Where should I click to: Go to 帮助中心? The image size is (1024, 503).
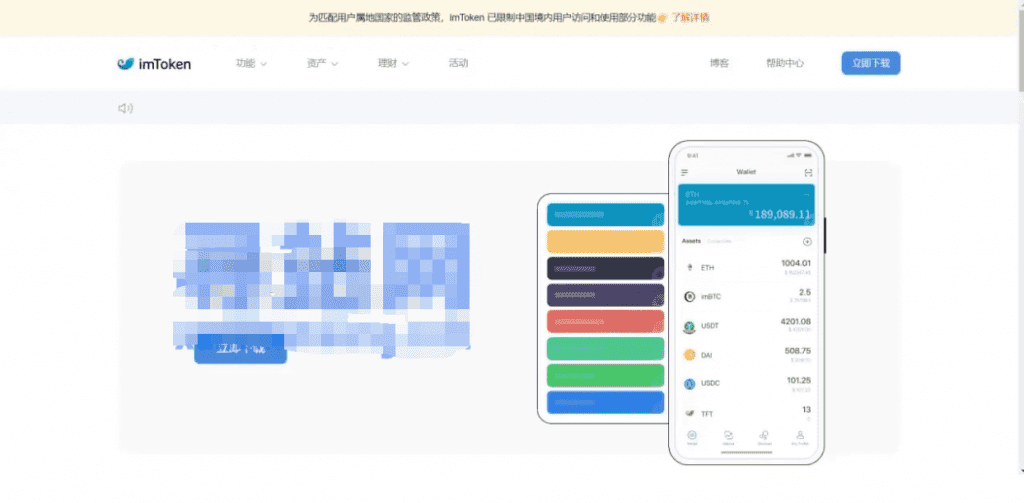(x=785, y=63)
